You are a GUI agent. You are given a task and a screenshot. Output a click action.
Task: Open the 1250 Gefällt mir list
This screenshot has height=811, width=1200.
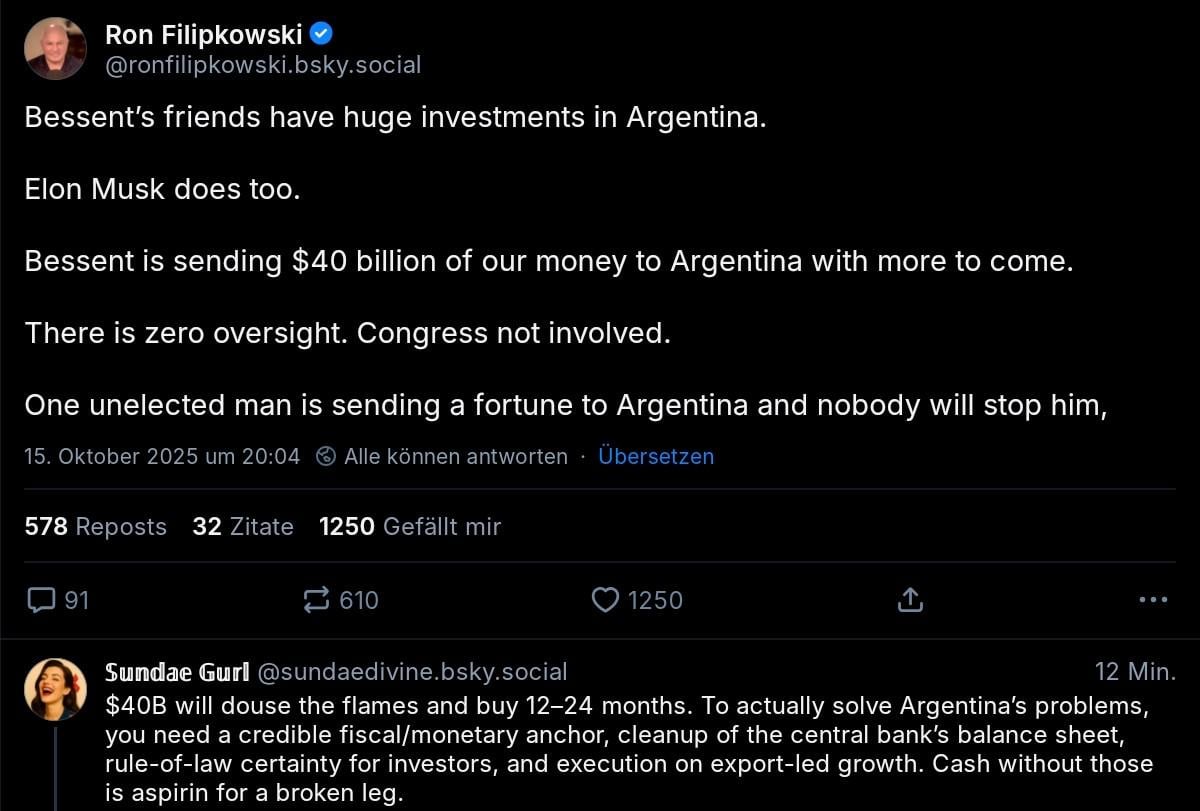(410, 527)
